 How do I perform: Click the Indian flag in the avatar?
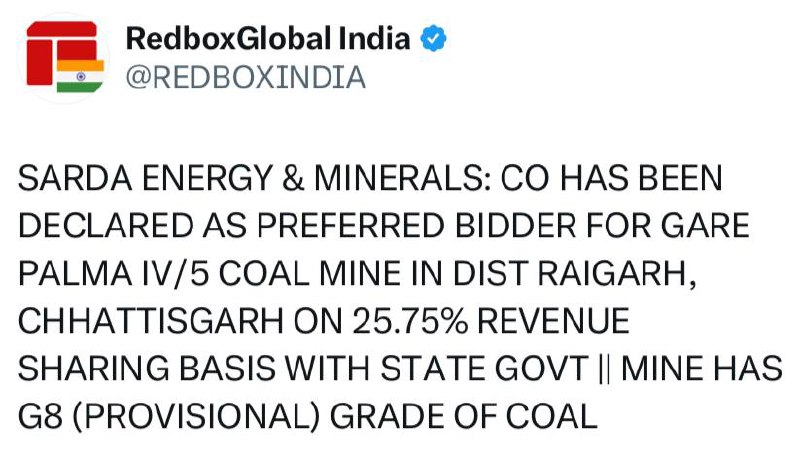point(80,76)
